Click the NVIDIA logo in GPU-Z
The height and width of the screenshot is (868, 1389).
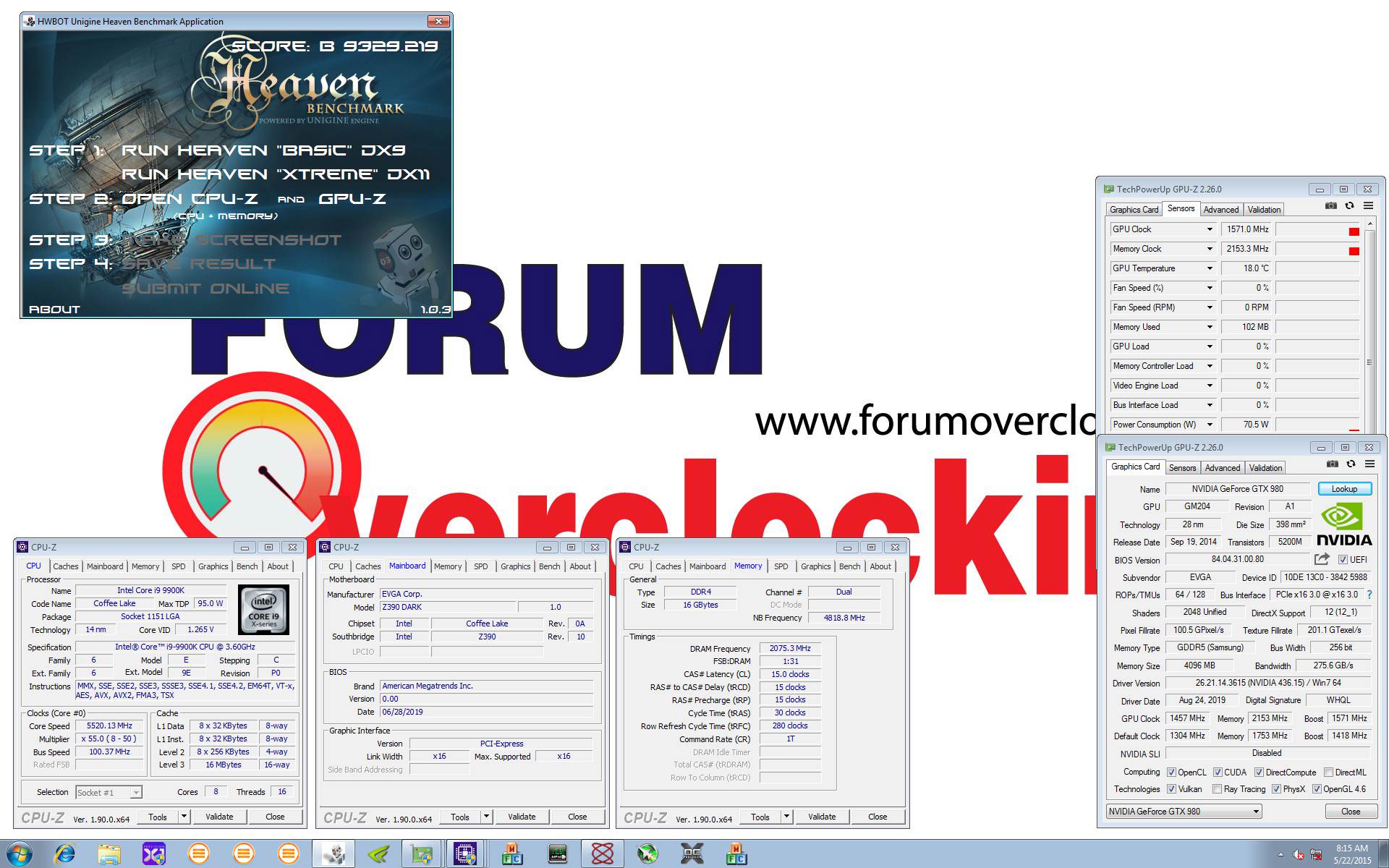pyautogui.click(x=1343, y=525)
